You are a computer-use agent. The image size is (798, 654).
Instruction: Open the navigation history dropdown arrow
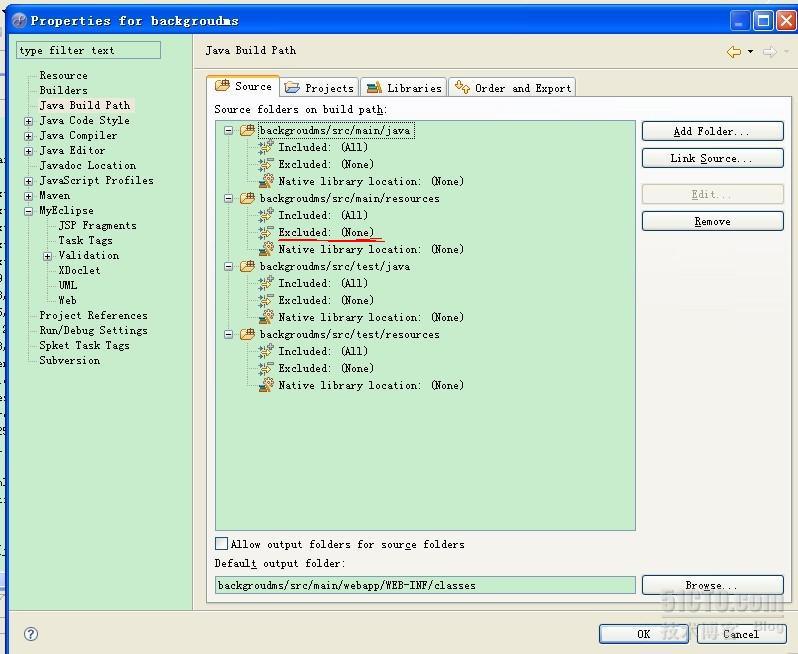(x=751, y=51)
